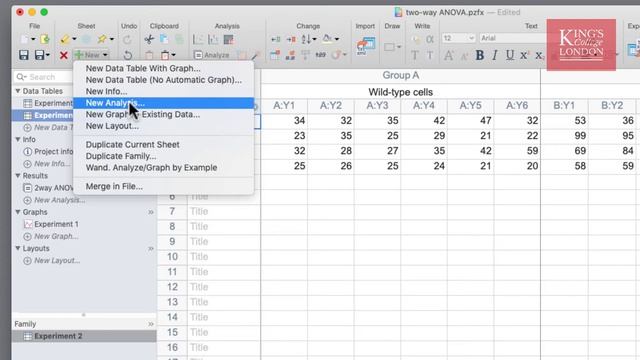Click cell with value 99

point(564,136)
